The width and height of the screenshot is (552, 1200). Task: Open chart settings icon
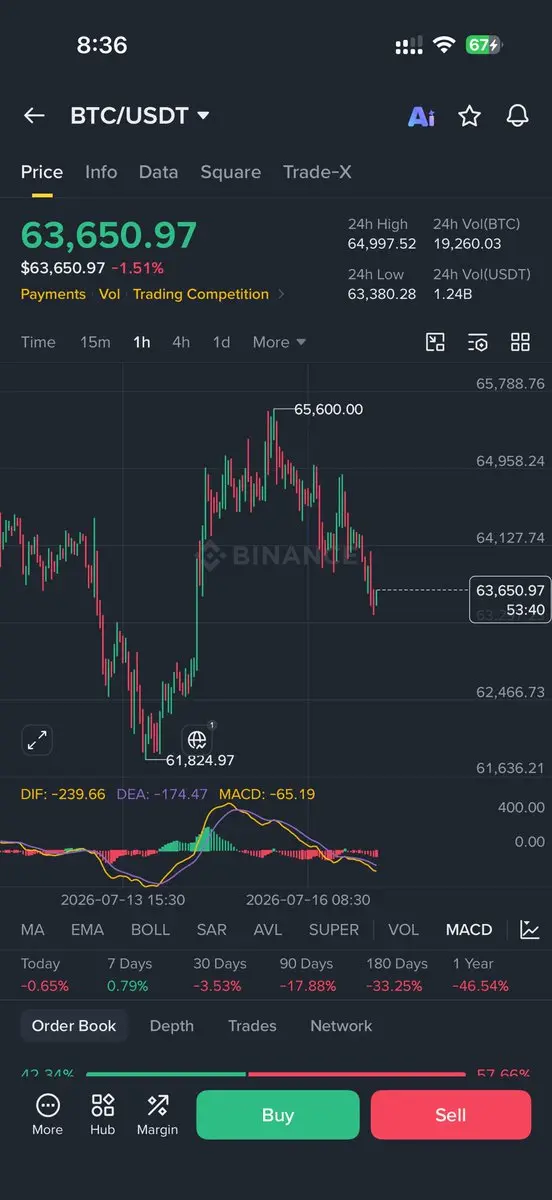tap(478, 343)
